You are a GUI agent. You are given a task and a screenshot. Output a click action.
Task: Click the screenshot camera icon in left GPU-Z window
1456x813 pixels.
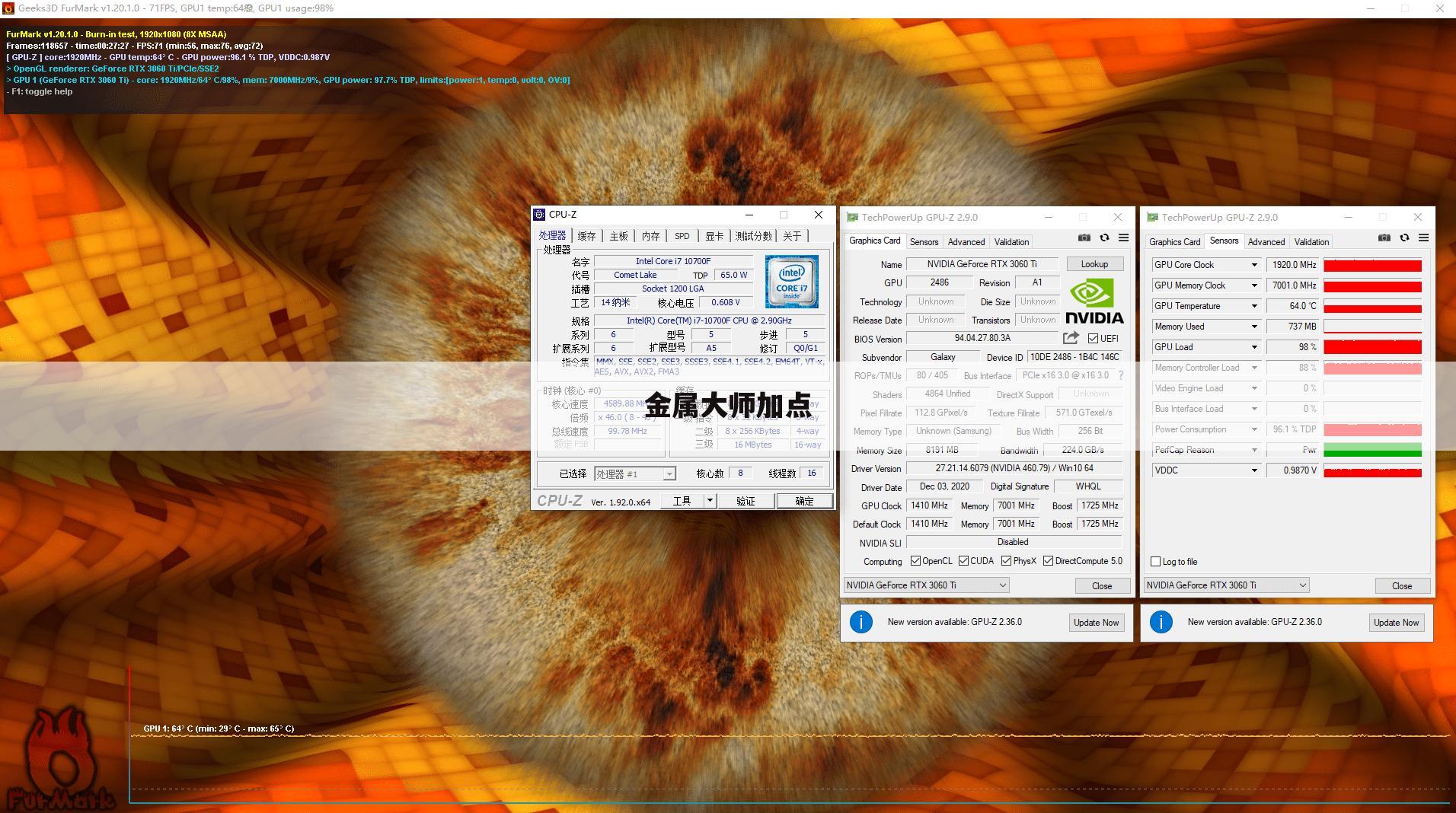click(1084, 238)
